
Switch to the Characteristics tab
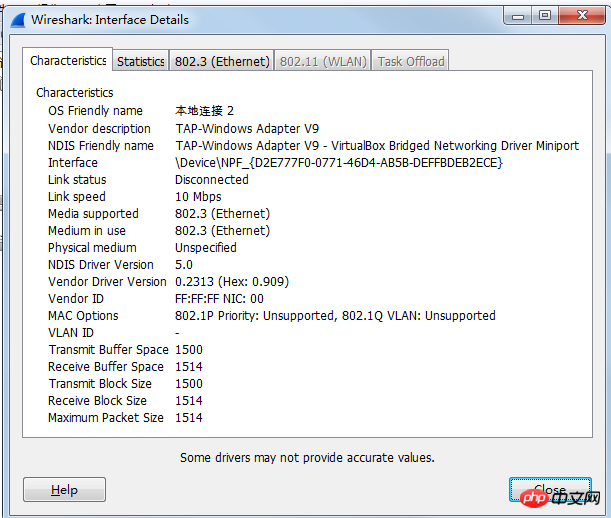point(68,60)
